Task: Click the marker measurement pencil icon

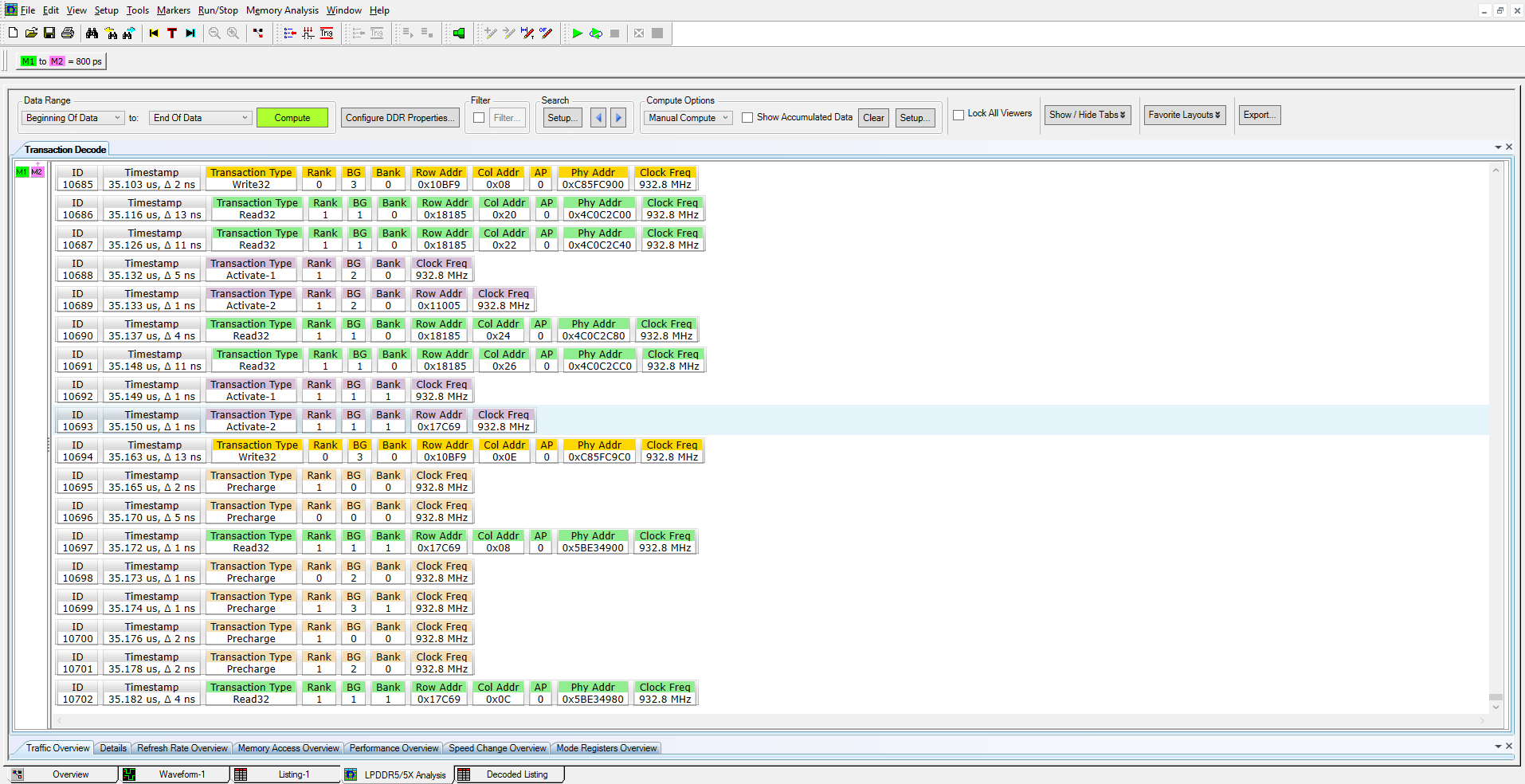Action: [527, 33]
